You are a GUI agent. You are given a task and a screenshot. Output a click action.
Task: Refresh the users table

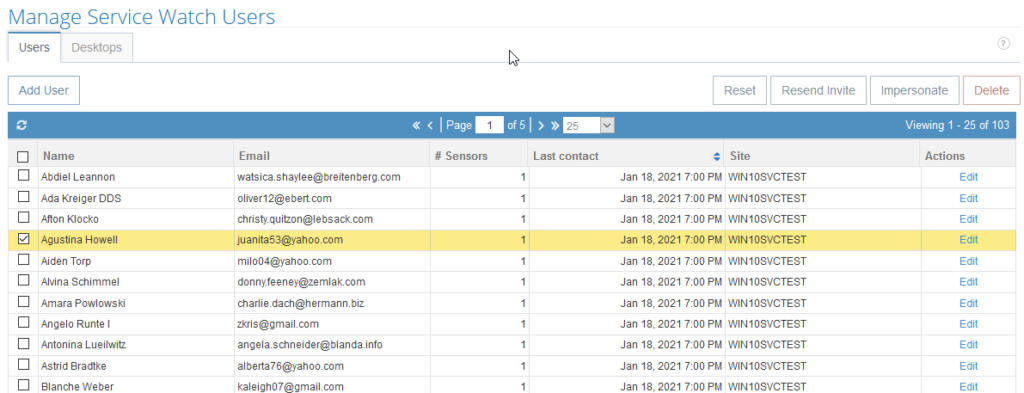pos(21,125)
